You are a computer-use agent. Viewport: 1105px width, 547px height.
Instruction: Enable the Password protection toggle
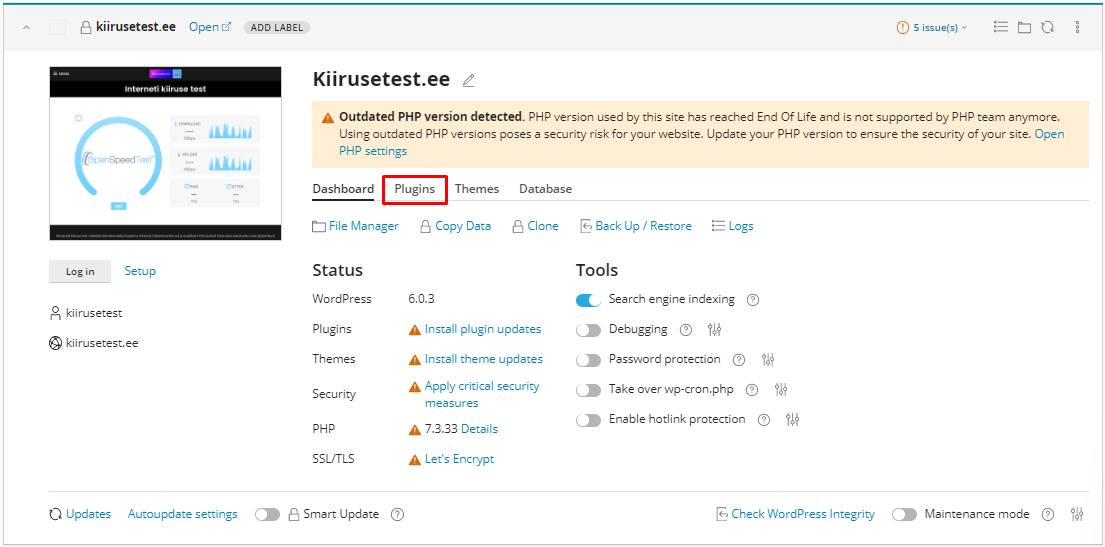tap(588, 360)
